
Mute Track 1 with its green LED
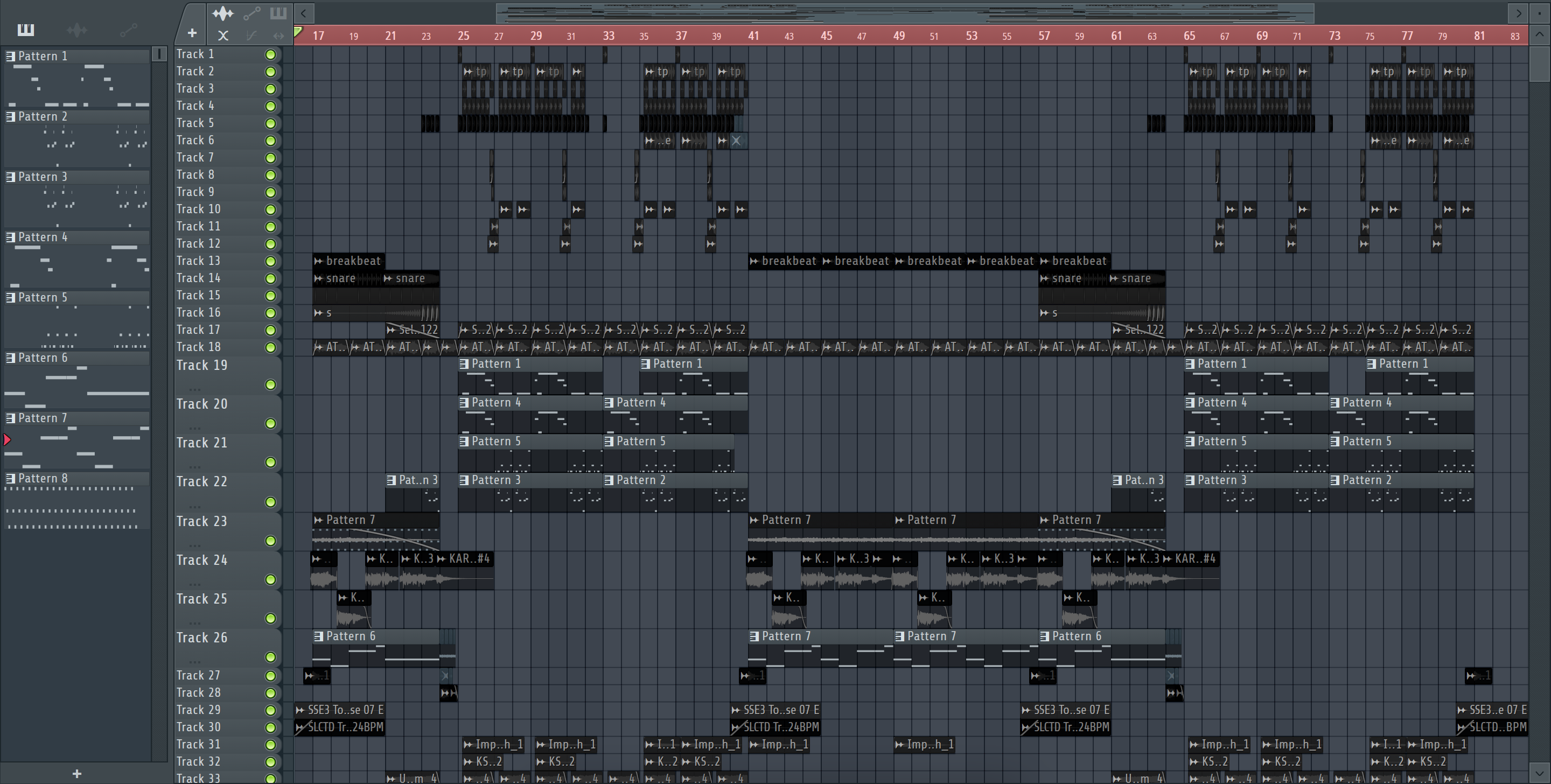[270, 54]
